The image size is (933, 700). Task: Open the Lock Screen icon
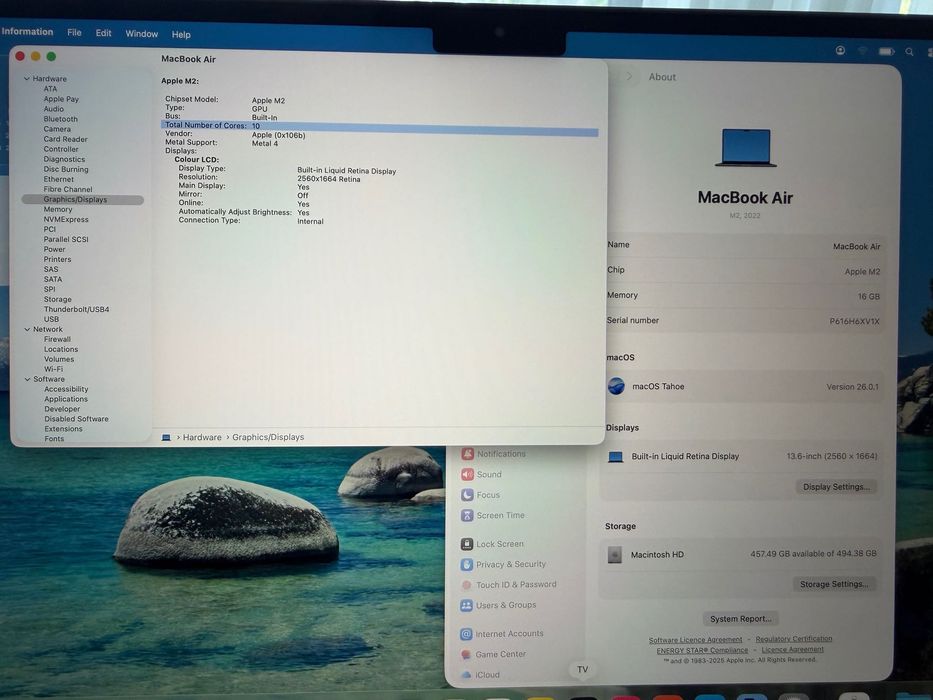coord(467,544)
